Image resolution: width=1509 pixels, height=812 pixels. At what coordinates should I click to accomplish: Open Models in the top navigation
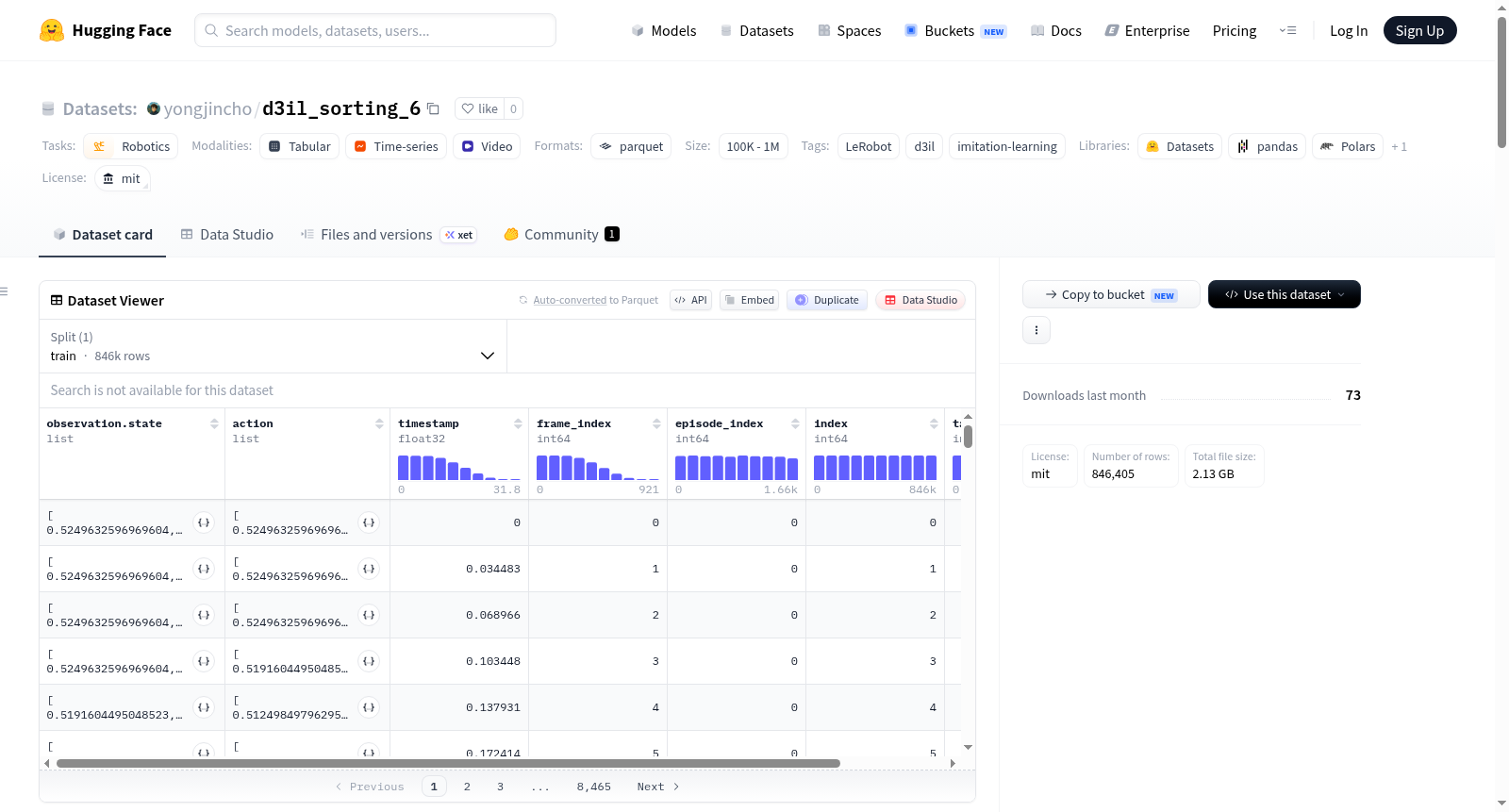[664, 31]
